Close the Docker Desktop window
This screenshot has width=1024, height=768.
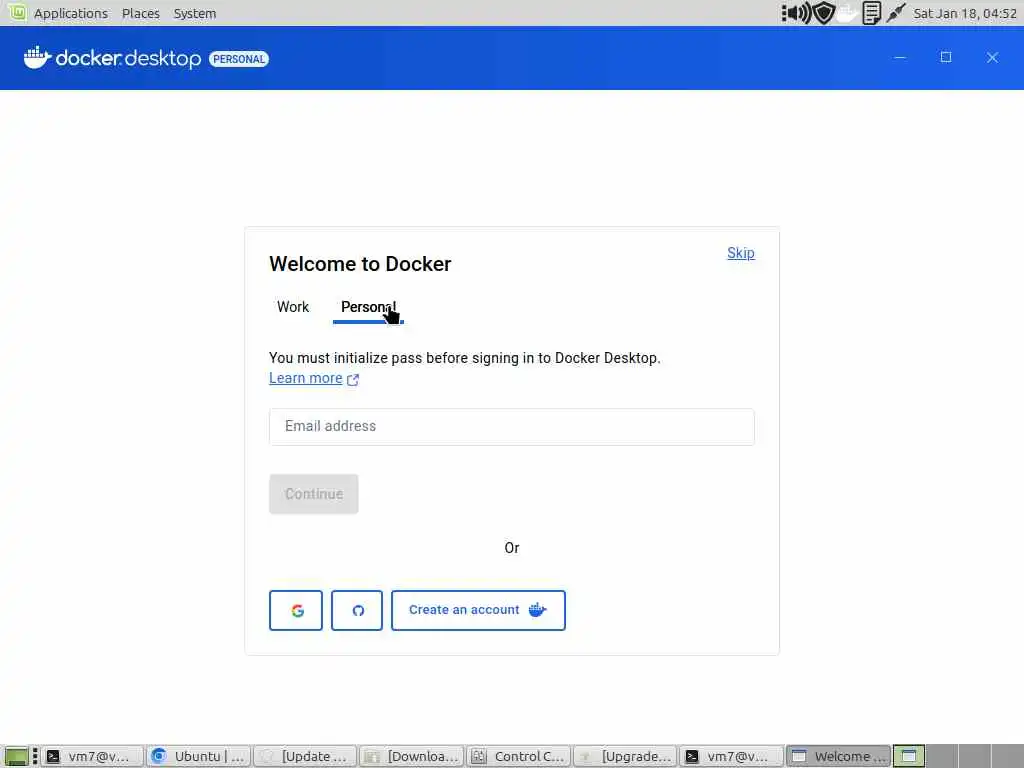pos(992,57)
